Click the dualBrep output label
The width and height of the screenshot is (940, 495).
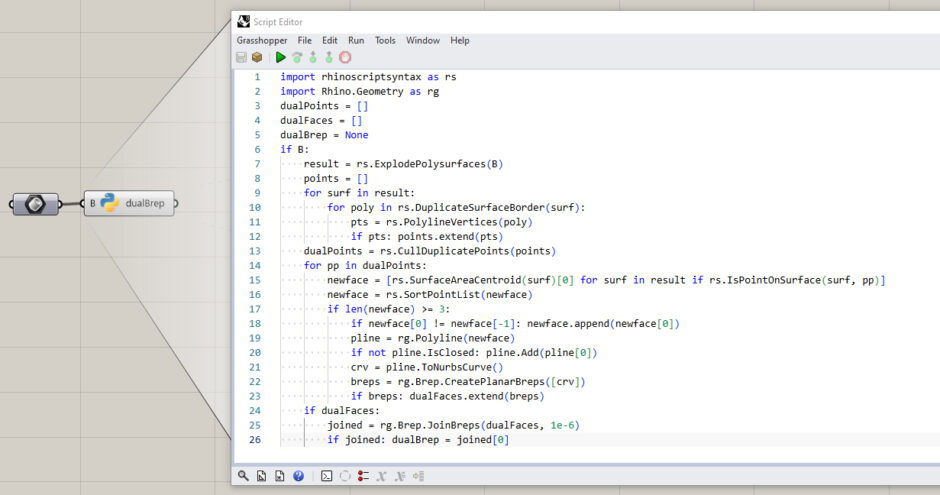(145, 204)
